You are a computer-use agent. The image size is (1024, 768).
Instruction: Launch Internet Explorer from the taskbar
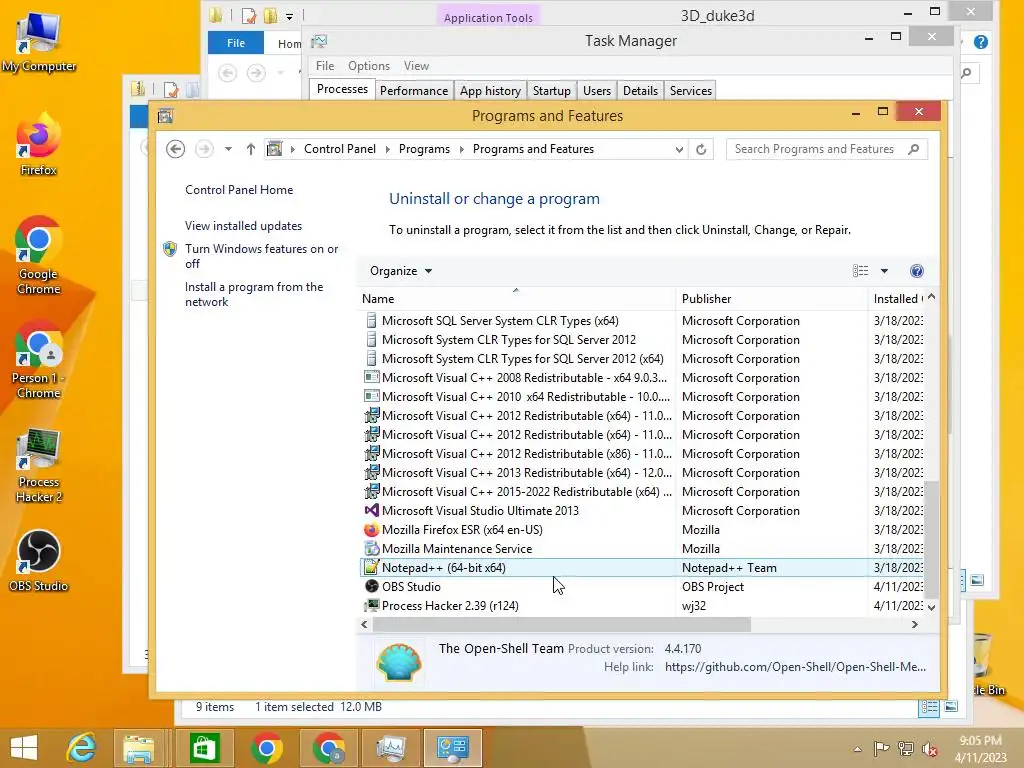[x=82, y=748]
